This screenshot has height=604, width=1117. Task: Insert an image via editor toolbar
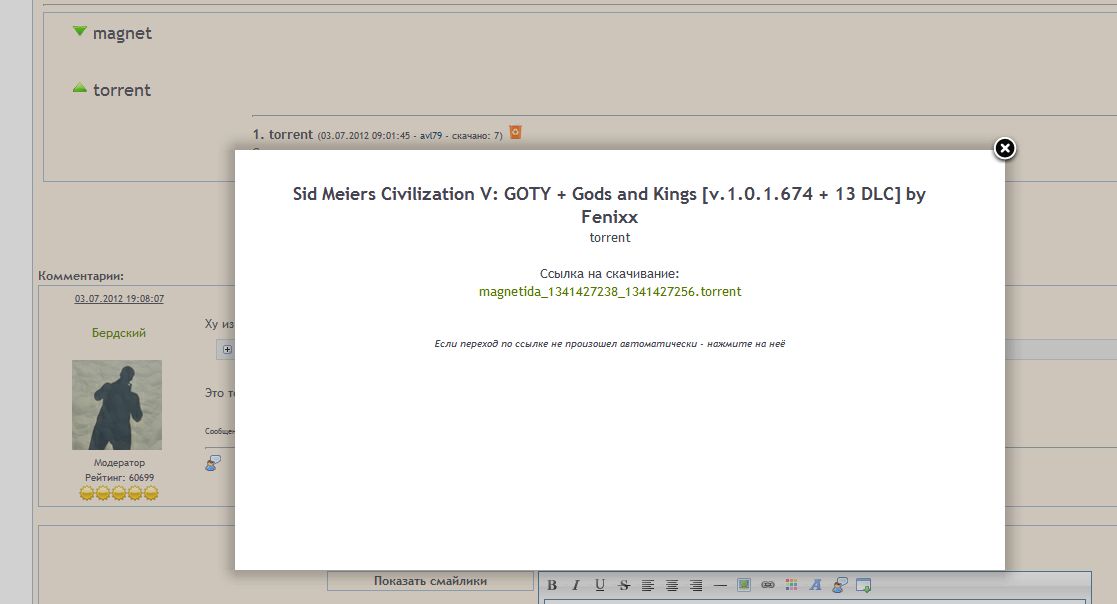coord(744,585)
